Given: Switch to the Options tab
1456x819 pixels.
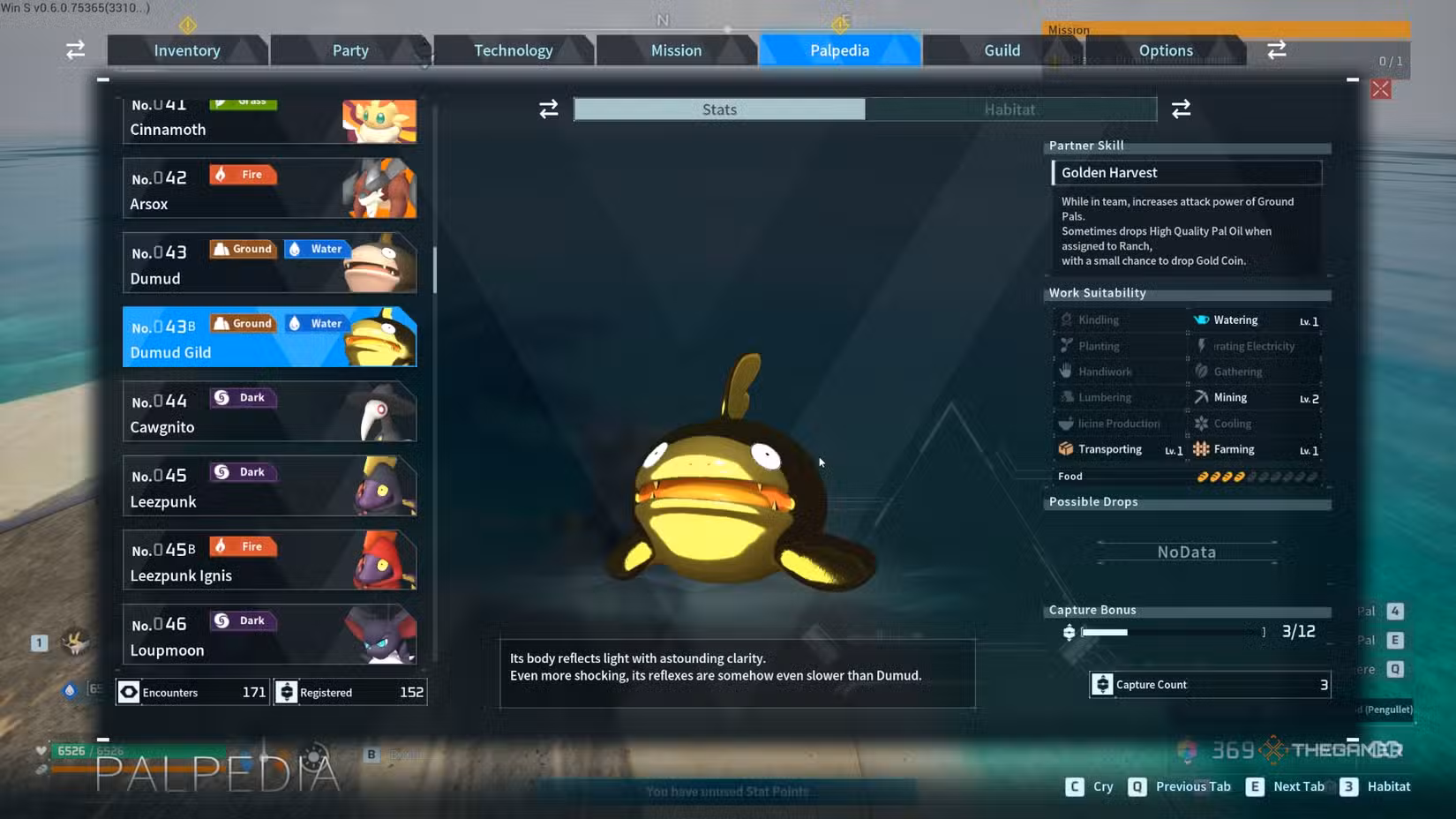Looking at the screenshot, I should click(1166, 50).
